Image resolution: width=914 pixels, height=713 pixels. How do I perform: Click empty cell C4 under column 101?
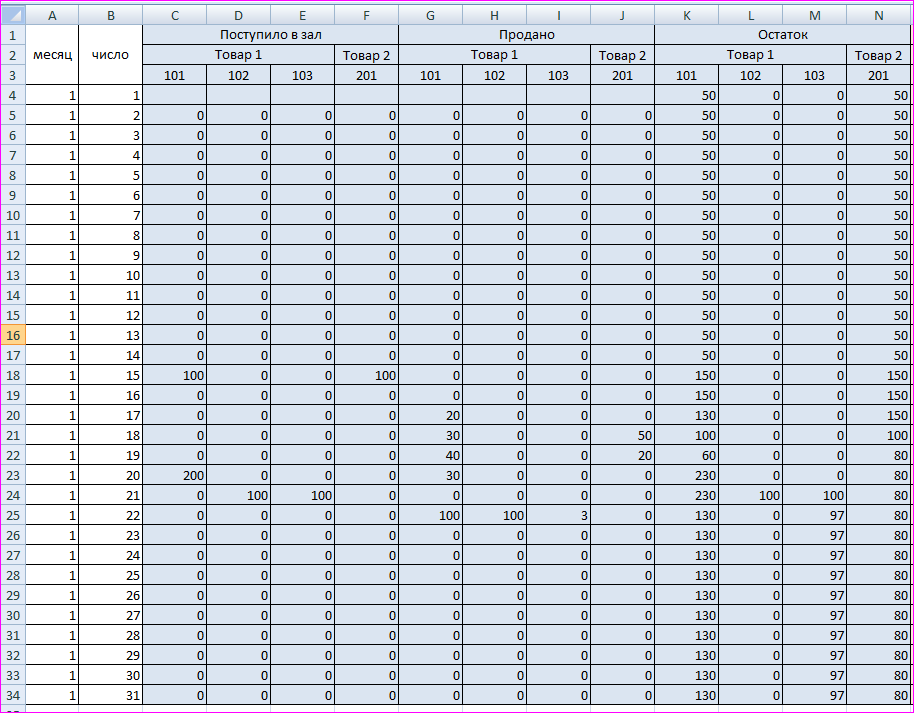pos(175,95)
